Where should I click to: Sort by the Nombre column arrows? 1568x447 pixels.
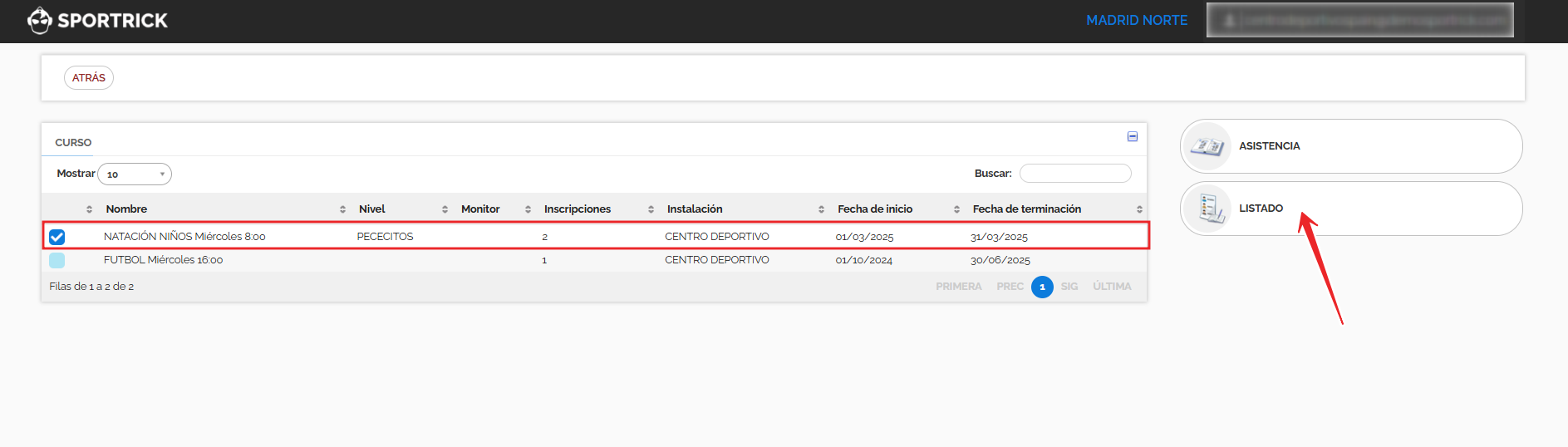point(343,209)
